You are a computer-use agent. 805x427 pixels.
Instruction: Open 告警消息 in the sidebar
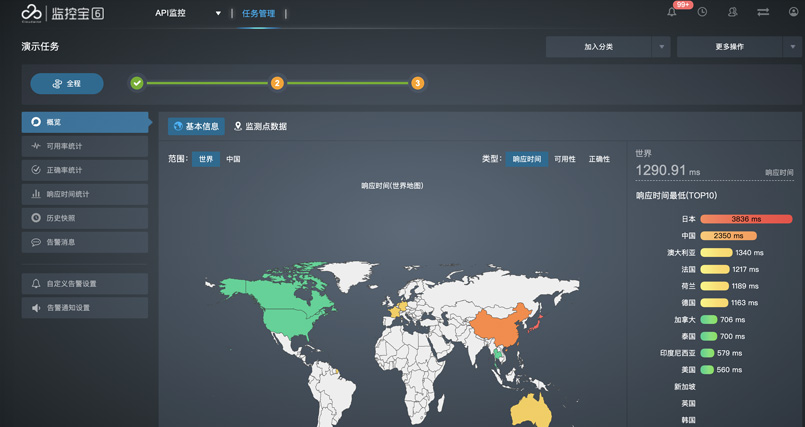[x=85, y=242]
